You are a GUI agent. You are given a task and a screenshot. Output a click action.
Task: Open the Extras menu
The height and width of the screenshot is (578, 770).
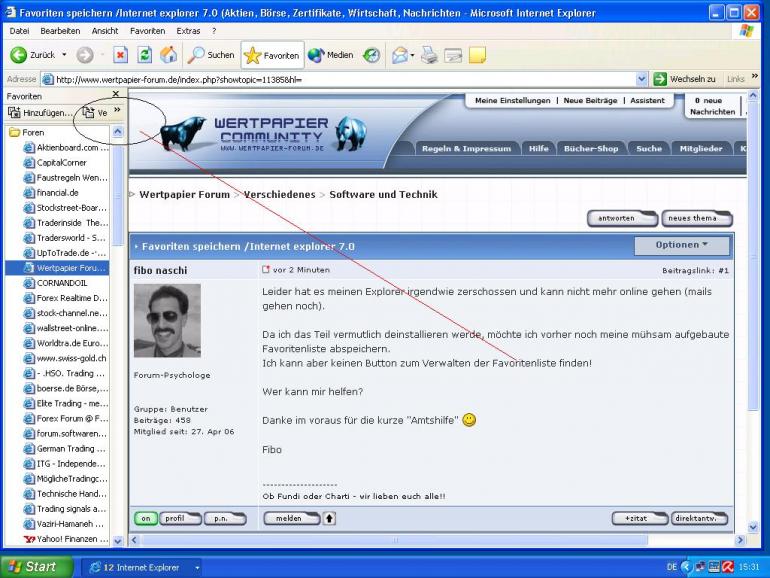tap(188, 31)
